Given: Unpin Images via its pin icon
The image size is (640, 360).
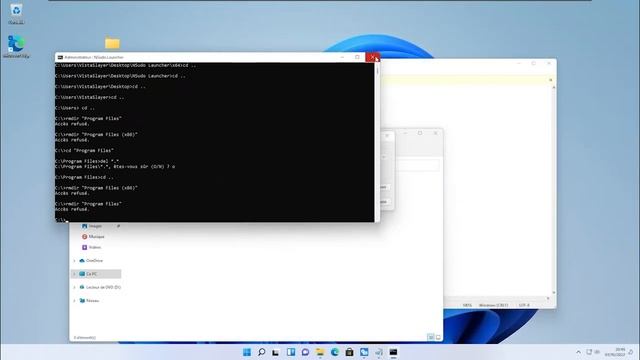Looking at the screenshot, I should tap(118, 226).
